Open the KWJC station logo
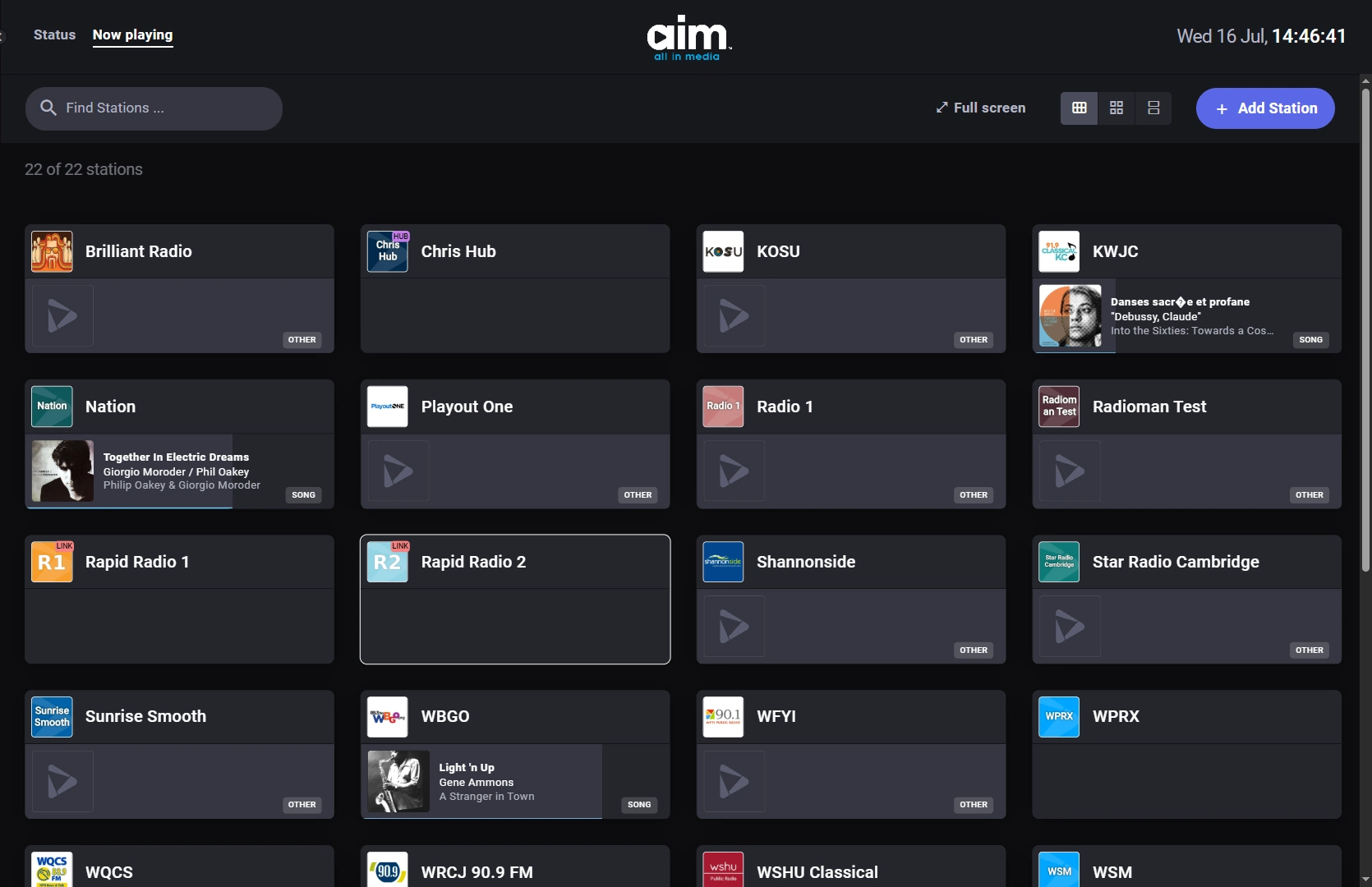The height and width of the screenshot is (887, 1372). [1059, 251]
